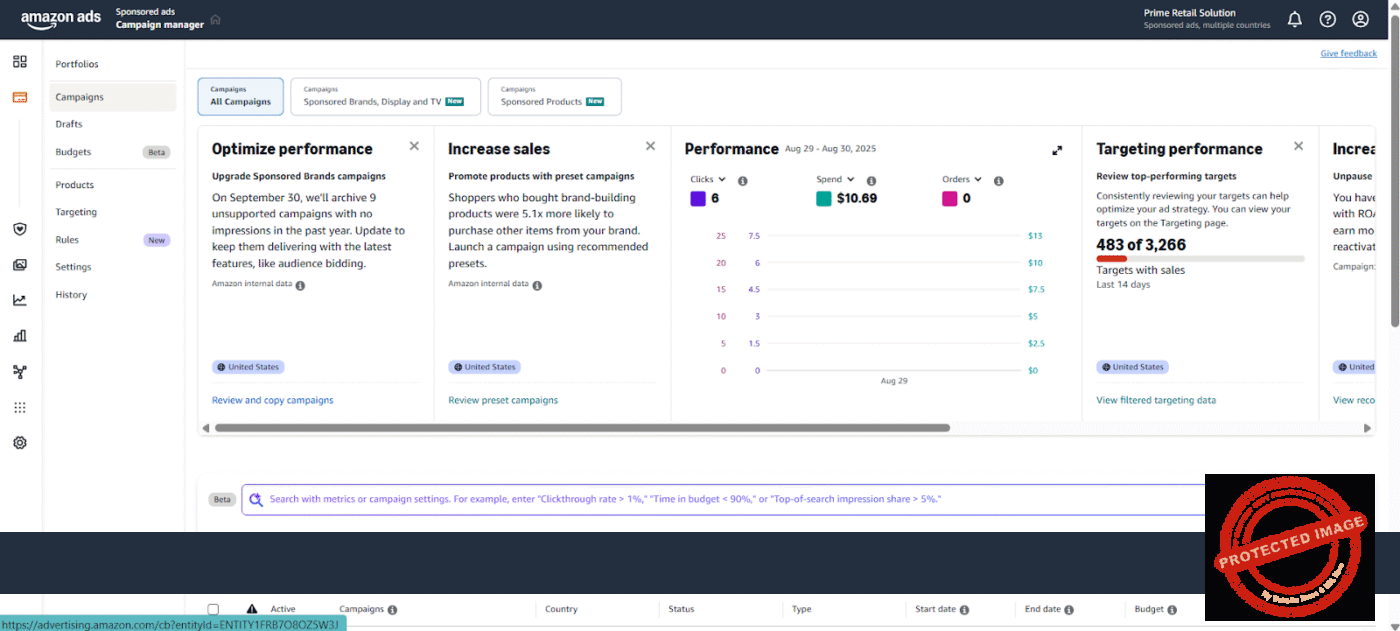Open the gear settings icon in rail
Screen dimensions: 1400x631
point(20,443)
